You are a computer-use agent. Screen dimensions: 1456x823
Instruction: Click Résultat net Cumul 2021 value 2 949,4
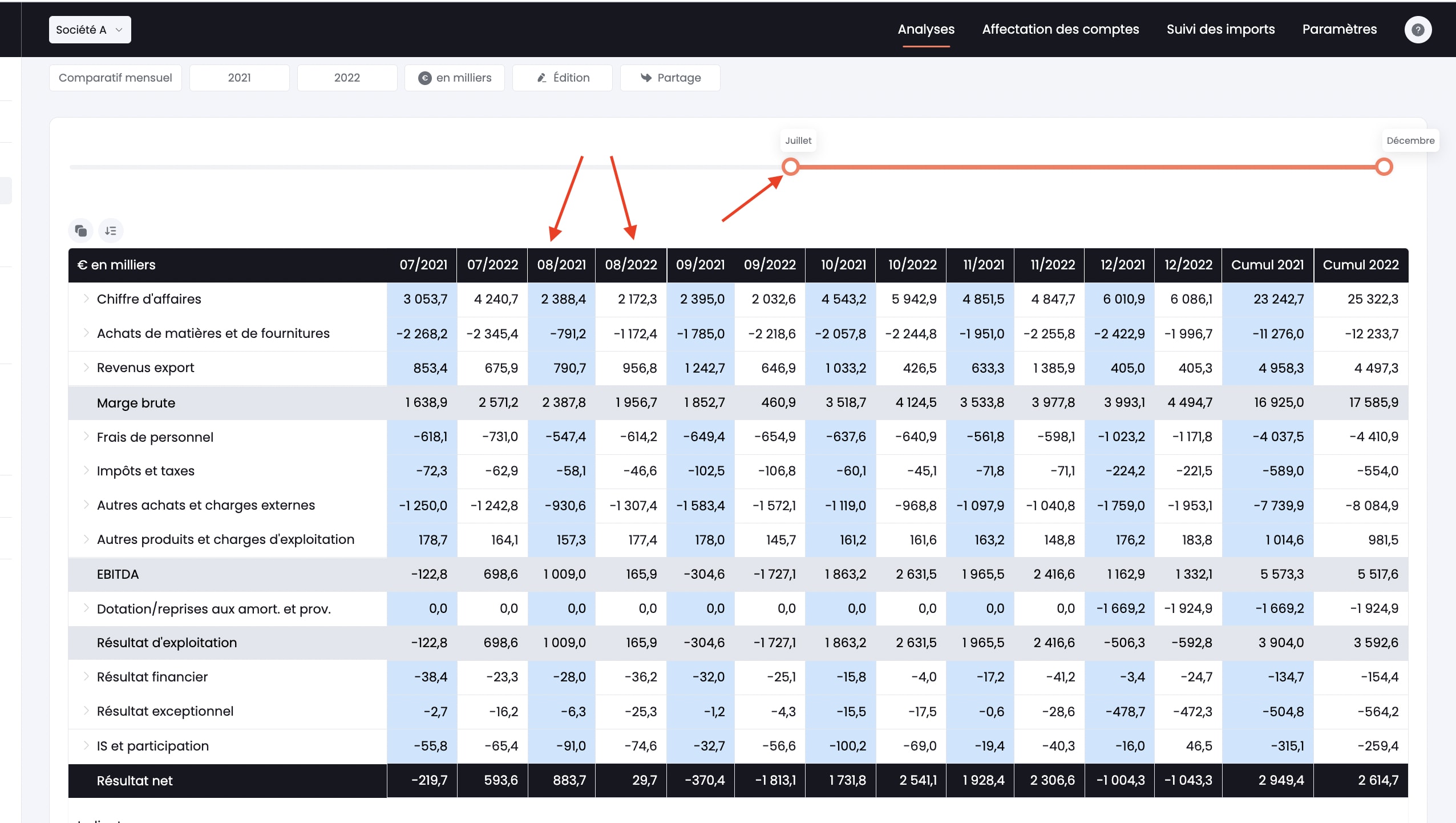coord(1281,780)
